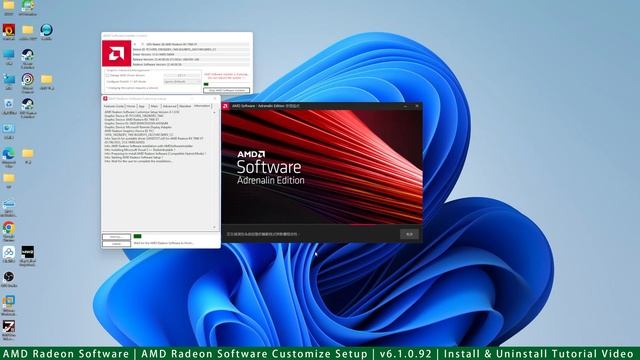Tick the Change AMD Driver Version checkbox
The width and height of the screenshot is (640, 360).
107,76
